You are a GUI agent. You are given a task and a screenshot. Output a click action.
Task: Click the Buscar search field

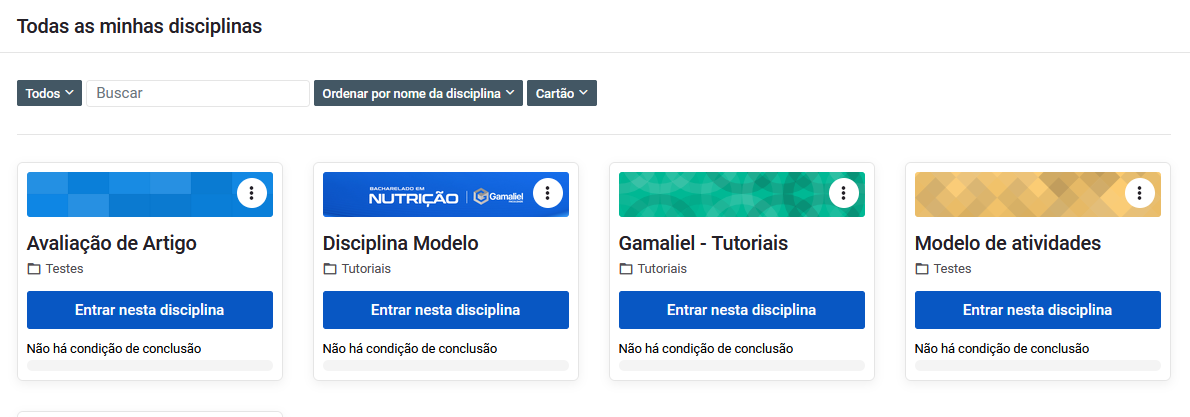198,93
